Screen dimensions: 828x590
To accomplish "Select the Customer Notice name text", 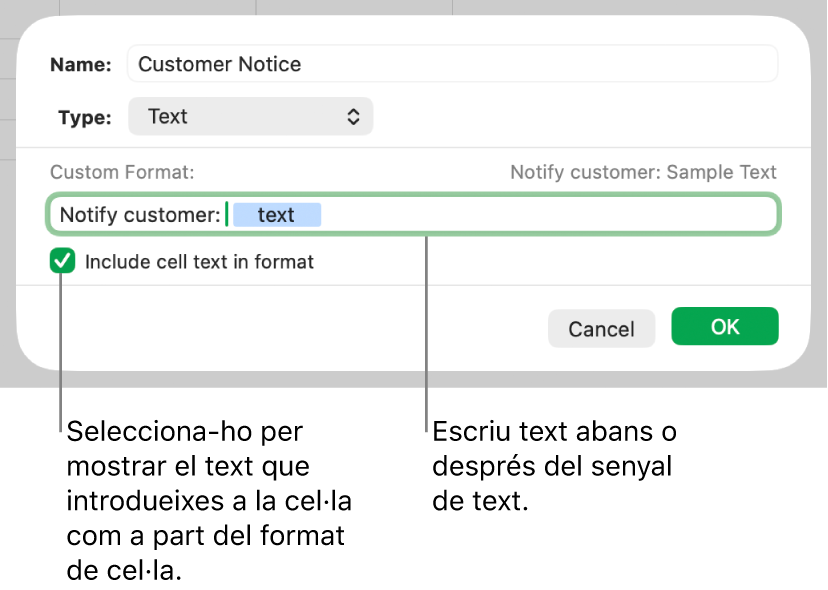I will click(x=219, y=63).
